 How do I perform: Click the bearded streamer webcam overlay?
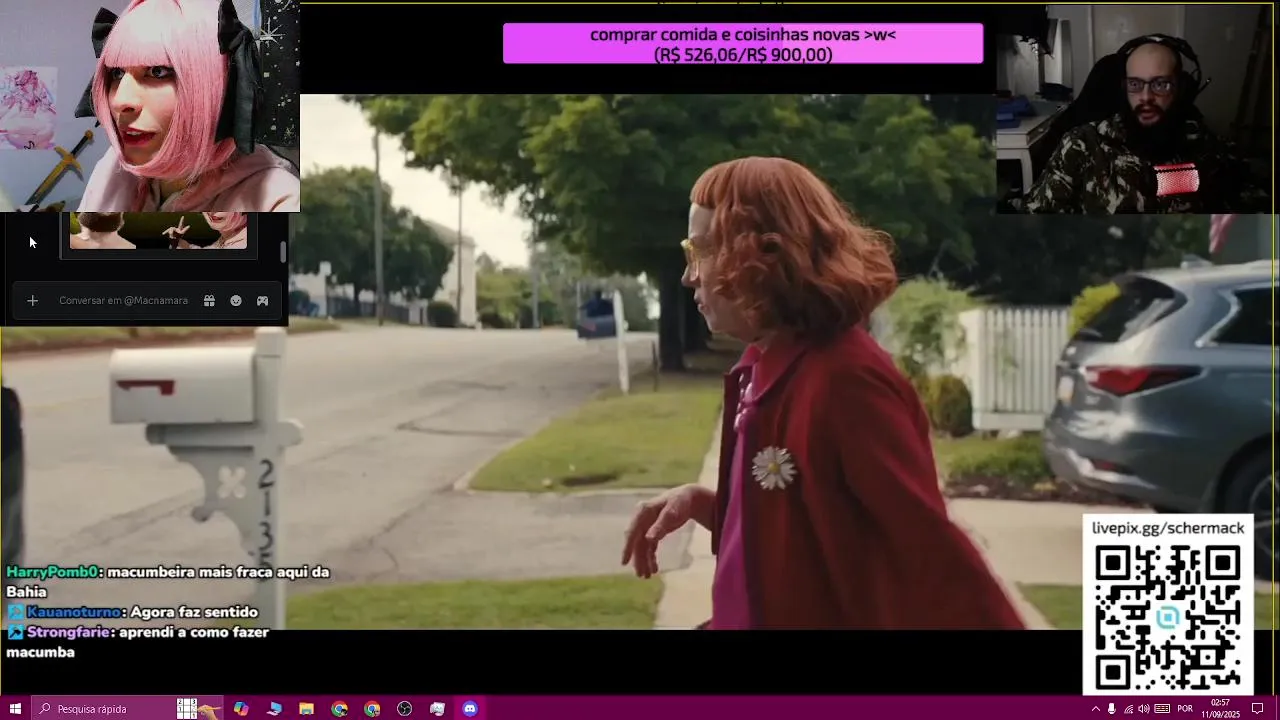pos(1135,109)
